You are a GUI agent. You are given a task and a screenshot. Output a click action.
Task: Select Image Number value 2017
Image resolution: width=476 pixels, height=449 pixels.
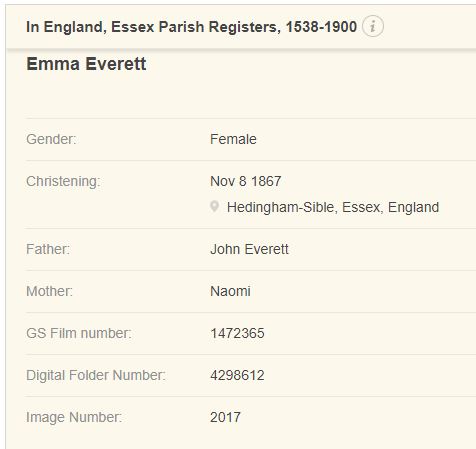pyautogui.click(x=225, y=417)
